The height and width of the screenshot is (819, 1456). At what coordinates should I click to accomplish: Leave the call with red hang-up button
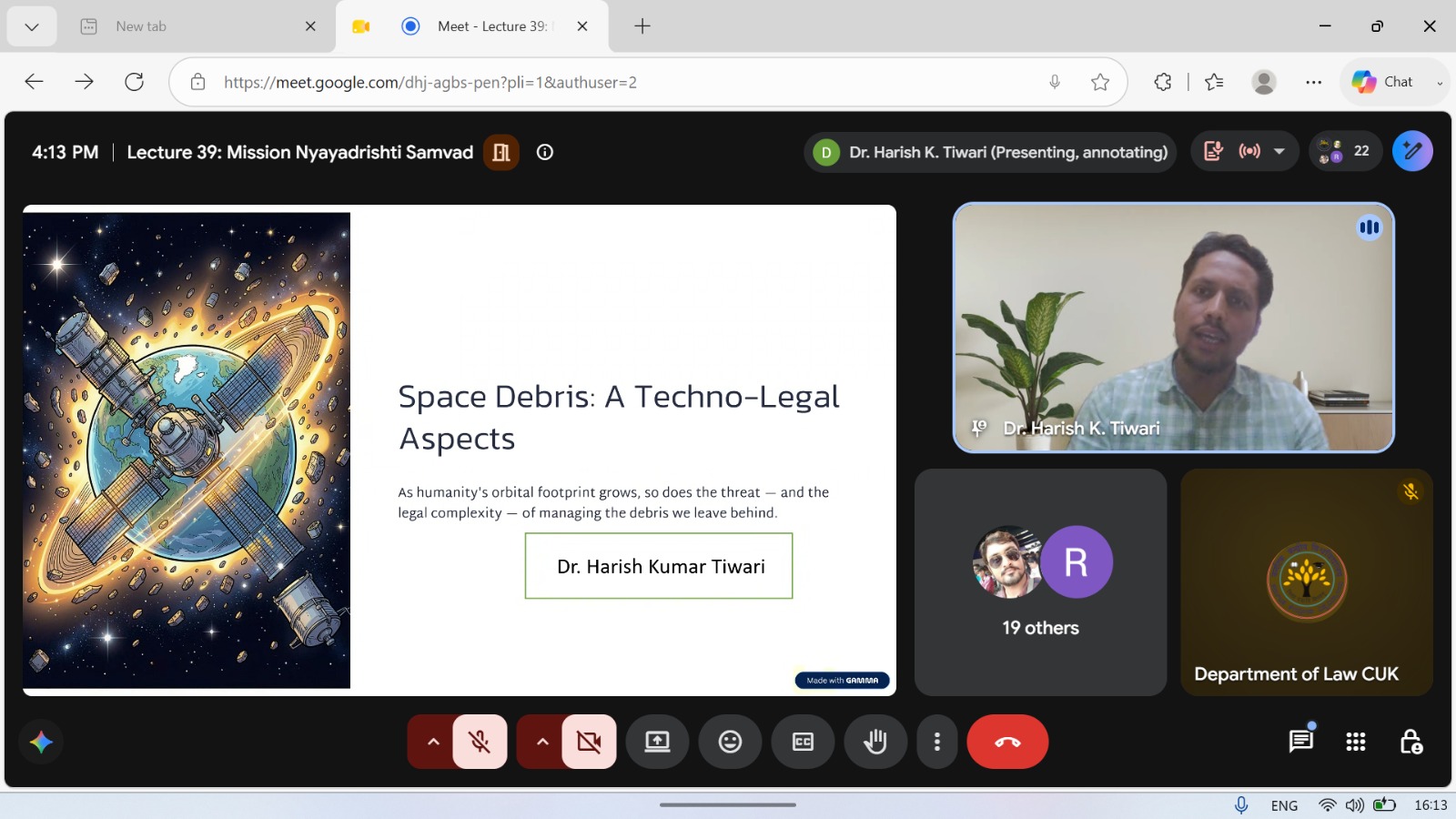[1007, 742]
